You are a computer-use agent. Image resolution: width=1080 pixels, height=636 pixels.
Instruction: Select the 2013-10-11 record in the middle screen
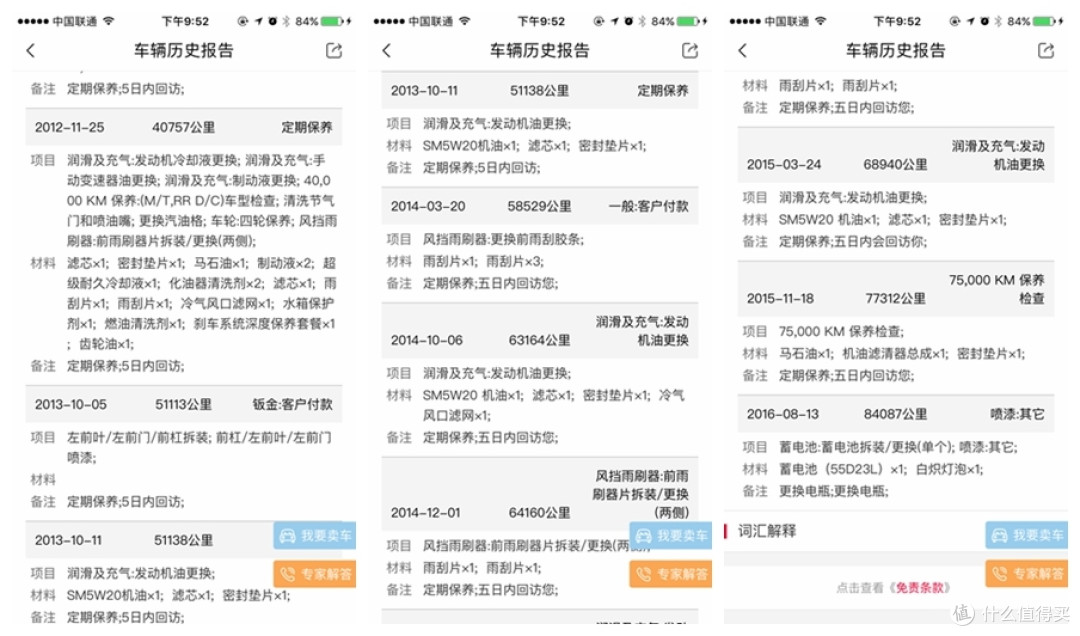tap(540, 90)
